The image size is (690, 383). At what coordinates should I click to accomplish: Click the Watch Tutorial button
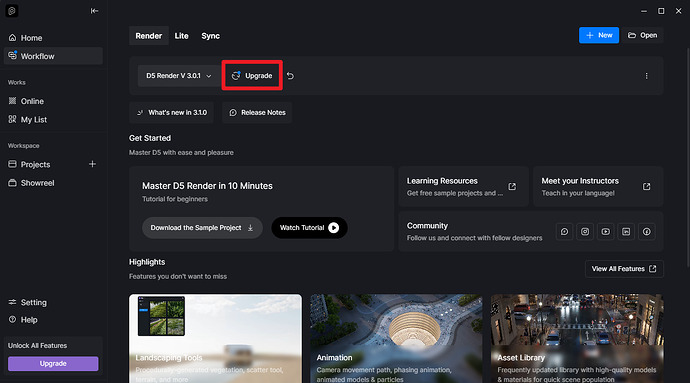pos(309,228)
